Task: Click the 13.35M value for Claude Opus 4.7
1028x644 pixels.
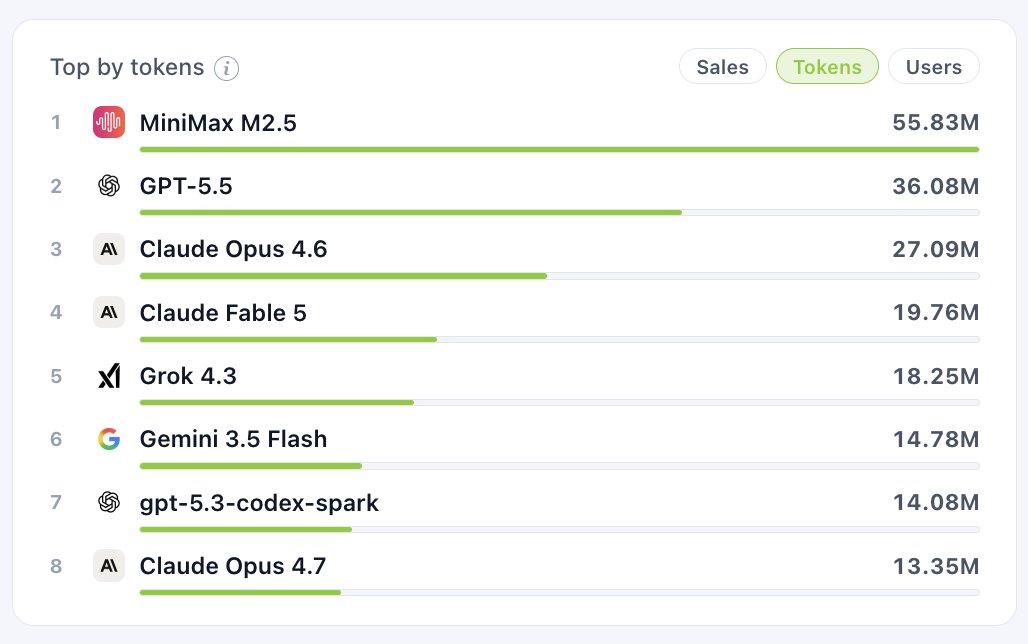Action: [936, 566]
